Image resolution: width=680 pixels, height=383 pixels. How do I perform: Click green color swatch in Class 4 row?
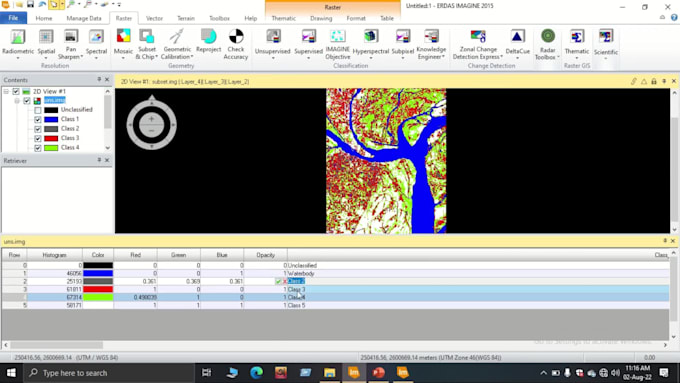[98, 297]
